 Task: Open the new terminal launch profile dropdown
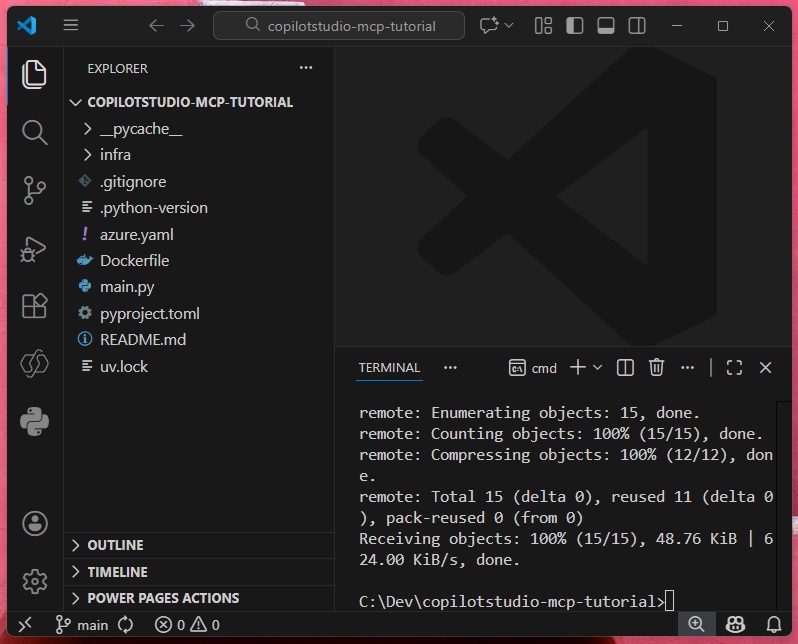pyautogui.click(x=598, y=367)
